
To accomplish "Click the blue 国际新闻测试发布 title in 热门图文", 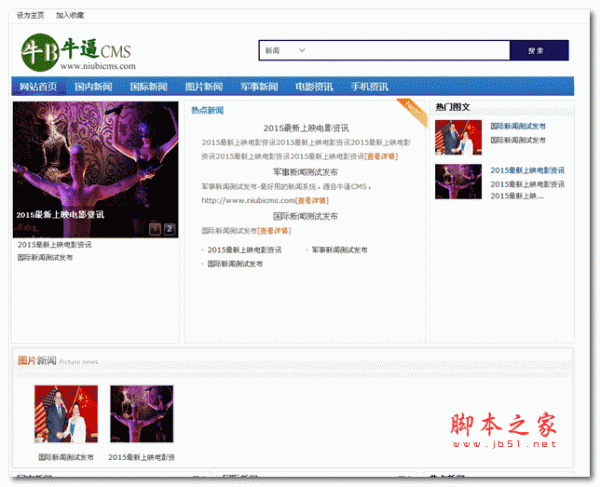I will [518, 126].
